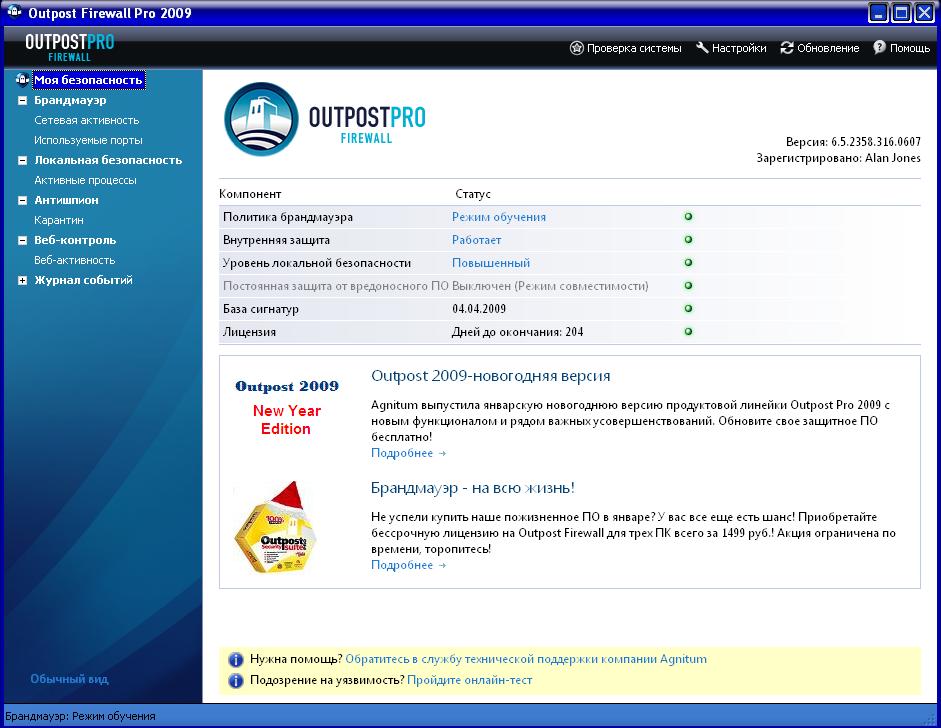Open 'Подробнее' under Outpost 2009 news

[x=408, y=453]
